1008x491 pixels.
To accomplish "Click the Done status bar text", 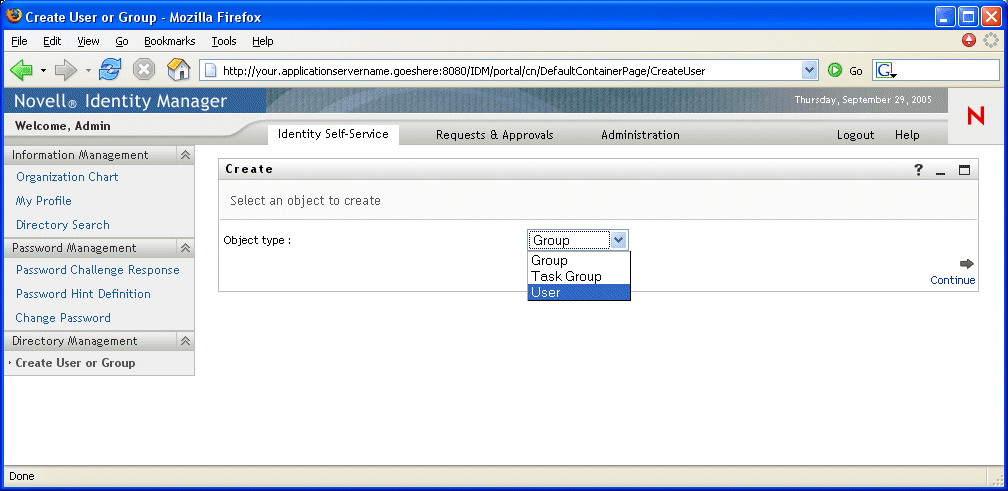I will tap(22, 476).
